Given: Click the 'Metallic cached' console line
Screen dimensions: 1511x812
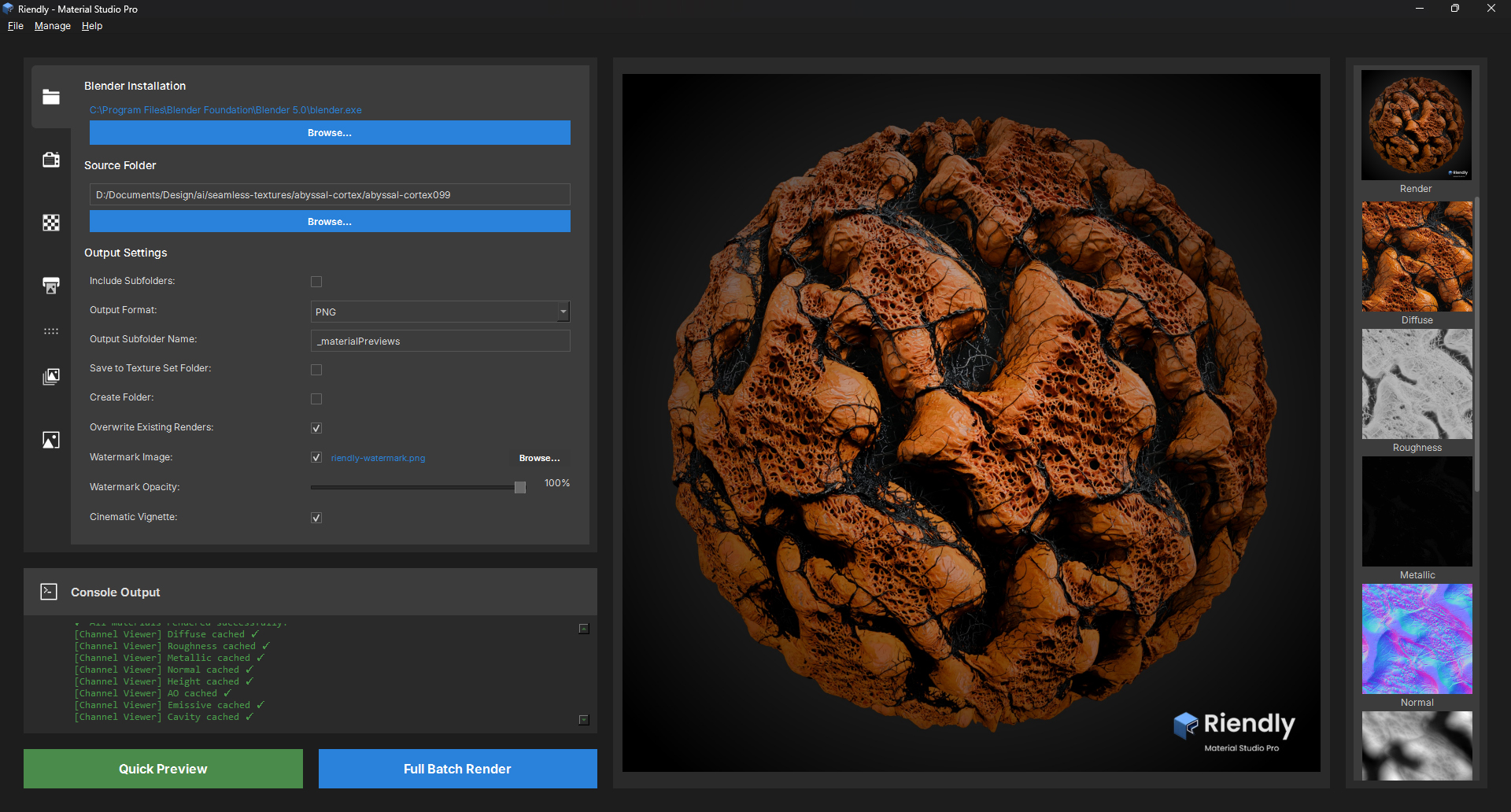Looking at the screenshot, I should click(x=169, y=658).
